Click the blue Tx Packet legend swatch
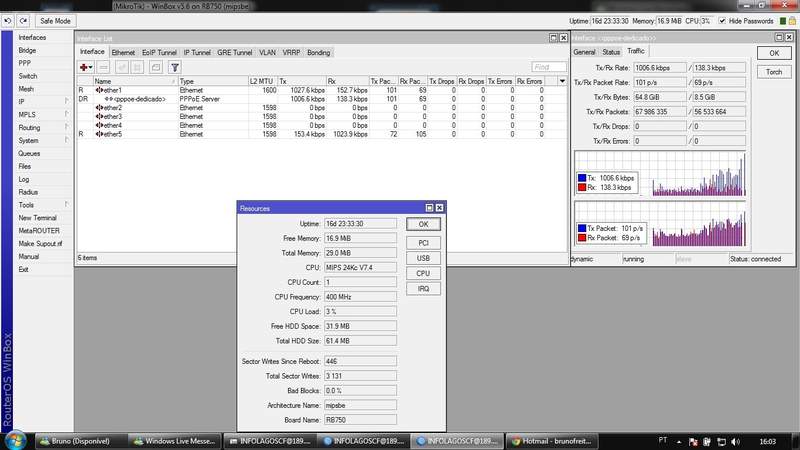Image resolution: width=800 pixels, height=450 pixels. click(582, 229)
